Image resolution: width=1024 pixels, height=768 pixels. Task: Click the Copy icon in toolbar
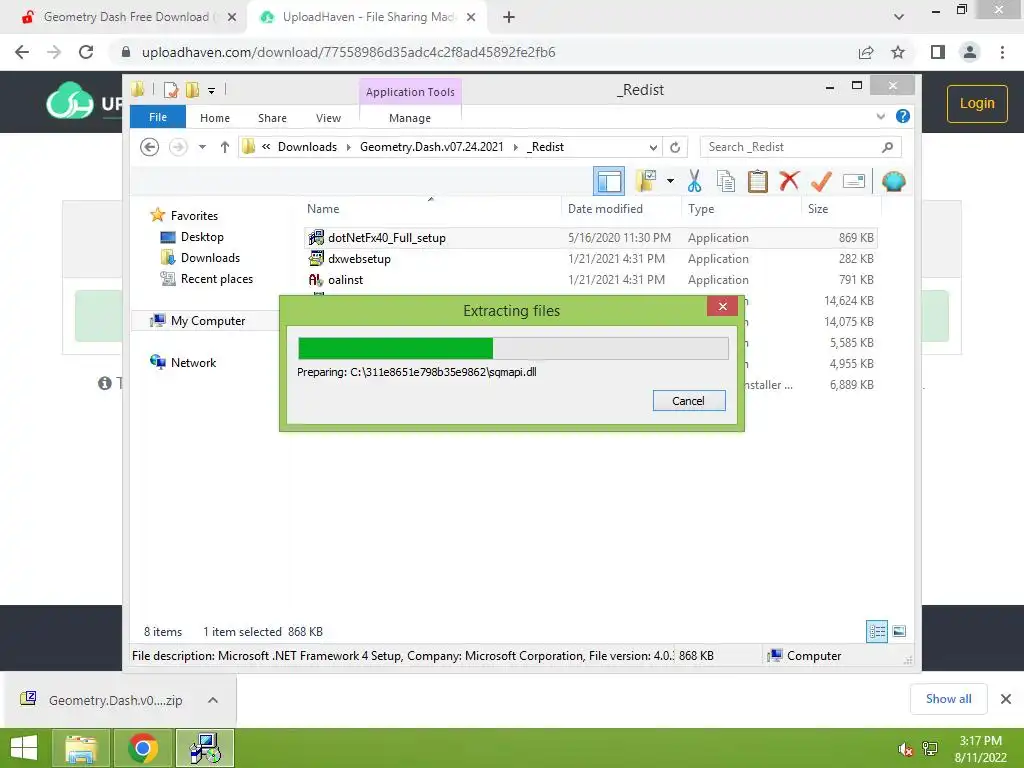(x=726, y=181)
